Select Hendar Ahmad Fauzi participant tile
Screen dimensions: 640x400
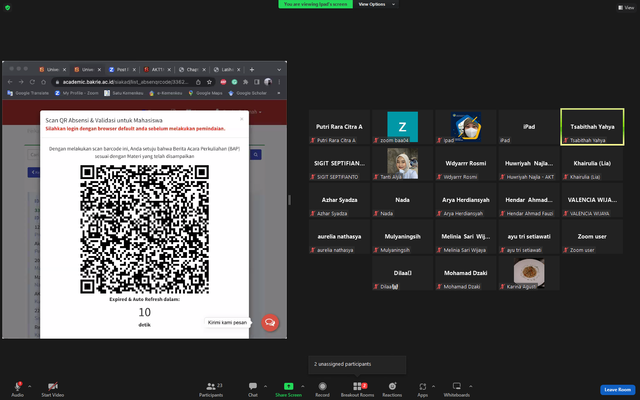coord(529,200)
